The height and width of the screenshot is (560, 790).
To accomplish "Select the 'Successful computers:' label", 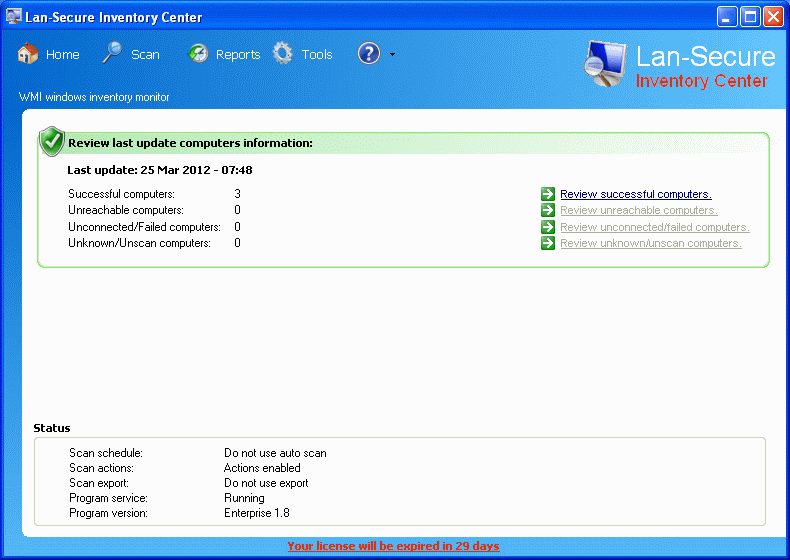I will pos(121,194).
